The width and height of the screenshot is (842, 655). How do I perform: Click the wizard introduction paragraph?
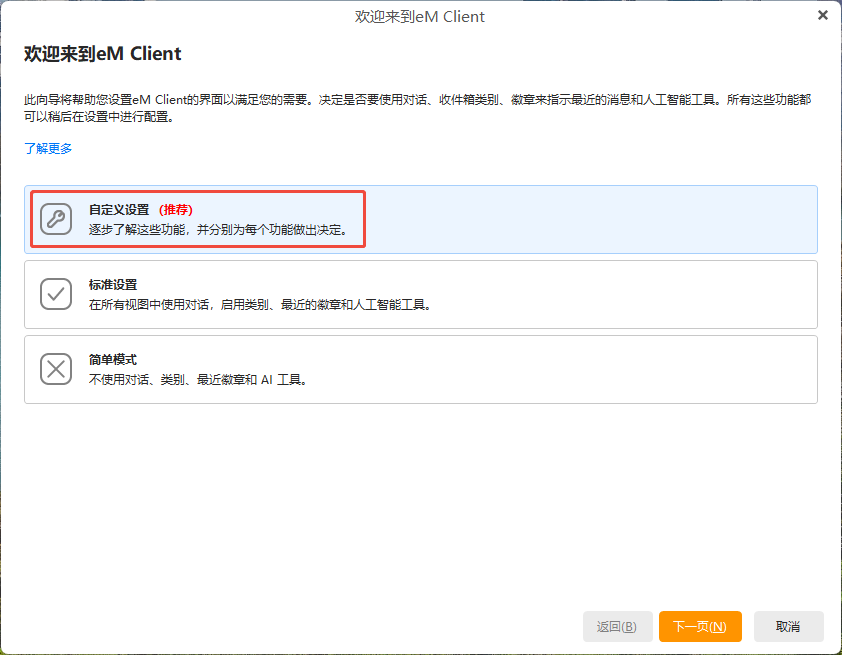420,108
